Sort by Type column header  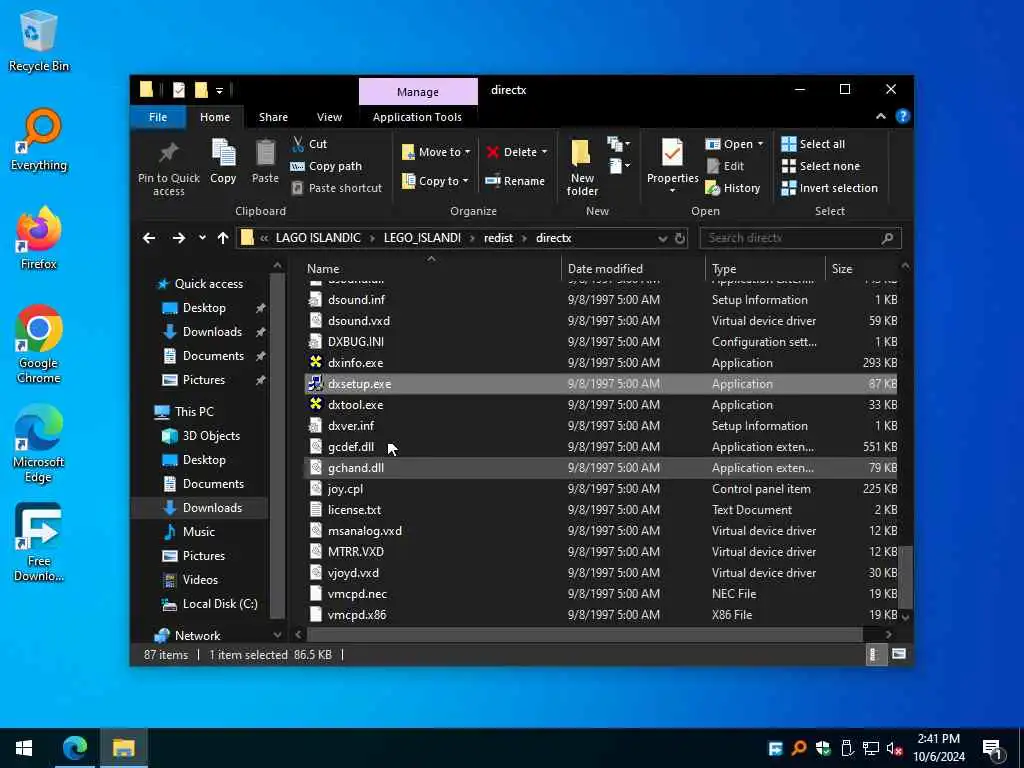pos(724,268)
